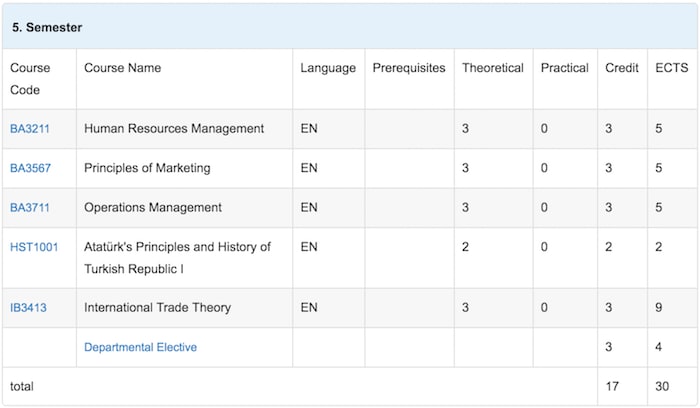Open the Departmental Elective link
This screenshot has width=700, height=408.
point(140,347)
